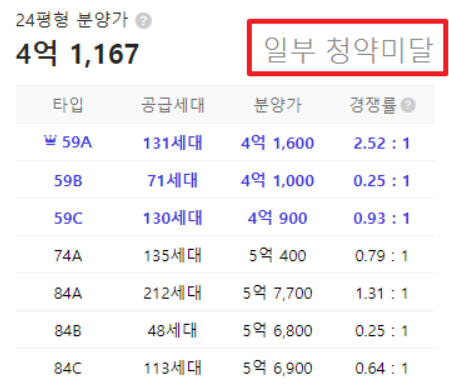Click the 일부 청약미달 status text

pos(348,50)
